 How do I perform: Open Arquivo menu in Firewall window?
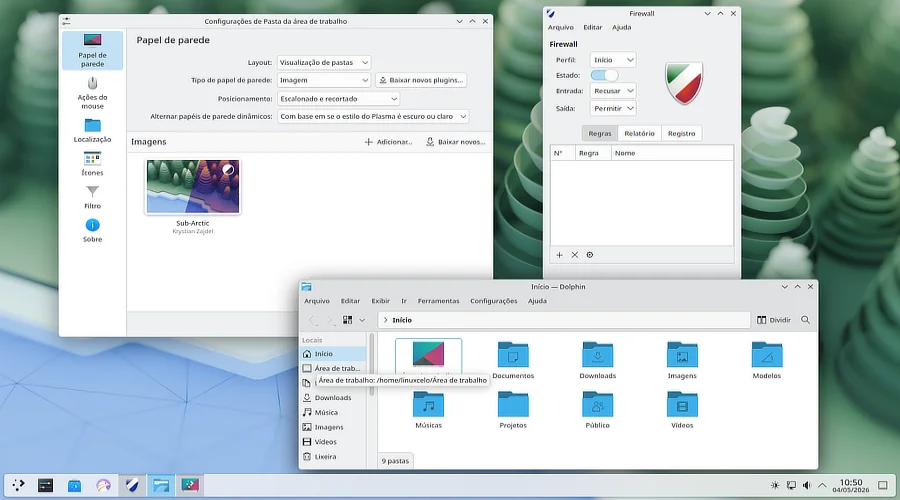(560, 27)
